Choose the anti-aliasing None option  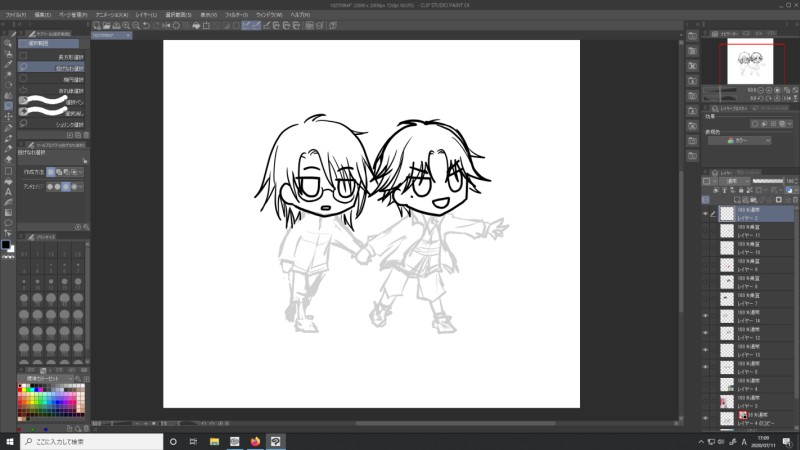click(50, 187)
